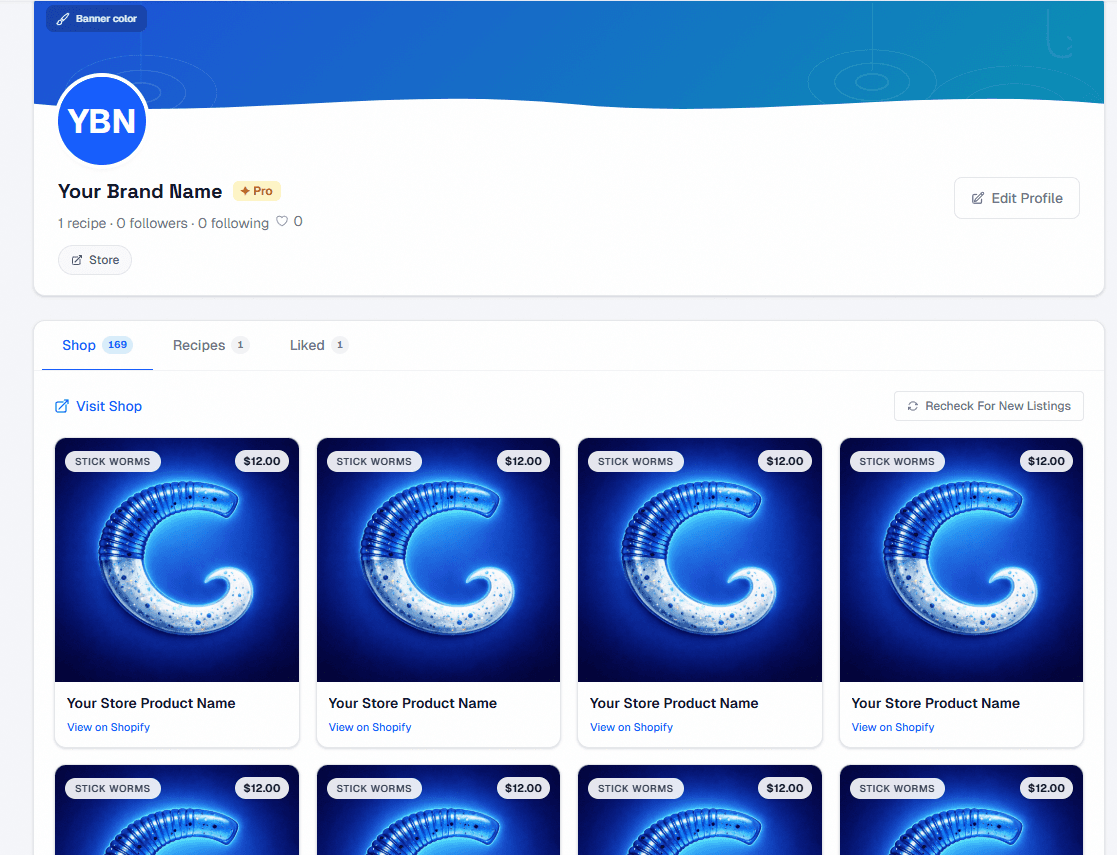
Task: Open the Liked tab
Action: [307, 345]
